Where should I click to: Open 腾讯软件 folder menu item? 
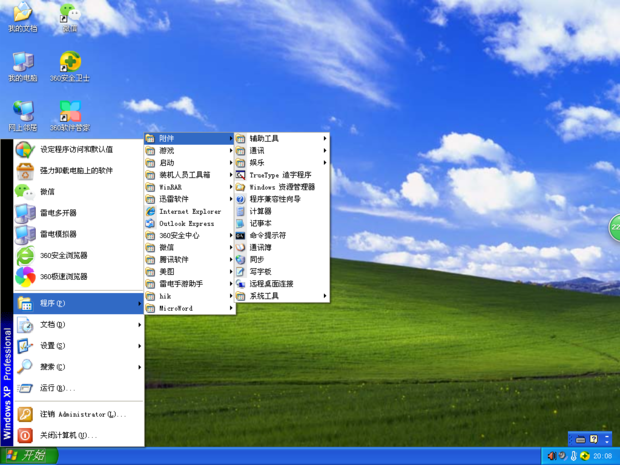coord(190,260)
